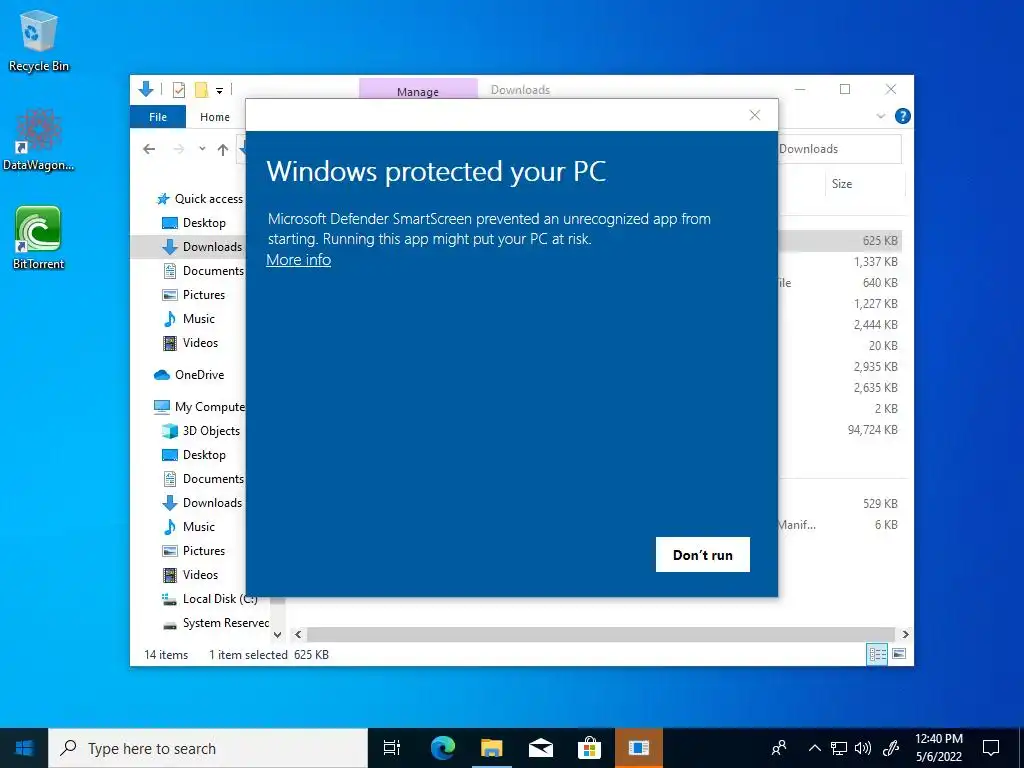Image resolution: width=1024 pixels, height=768 pixels.
Task: Click the blue download arrow title icon
Action: (146, 89)
